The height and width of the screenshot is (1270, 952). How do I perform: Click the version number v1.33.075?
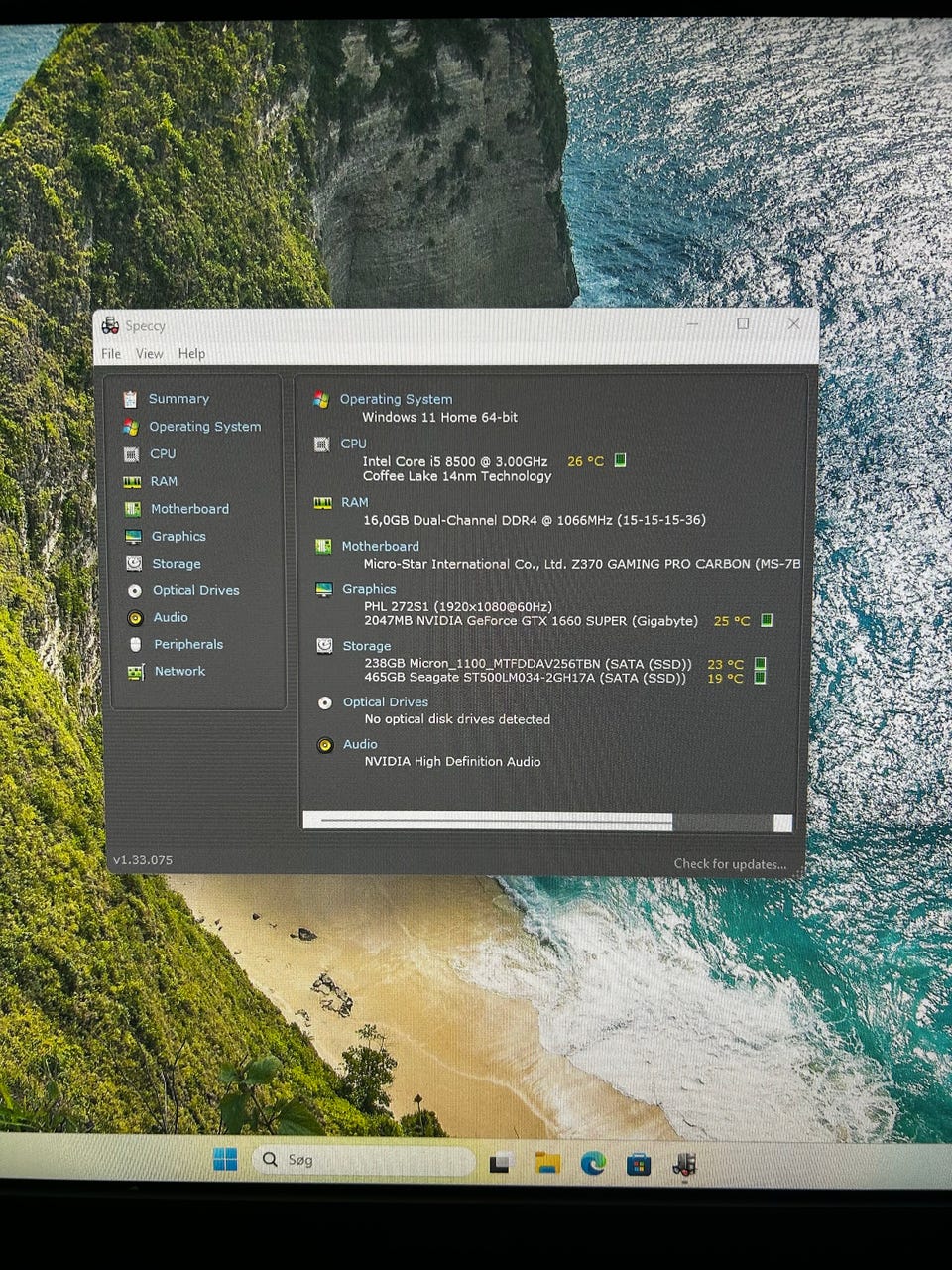[143, 860]
